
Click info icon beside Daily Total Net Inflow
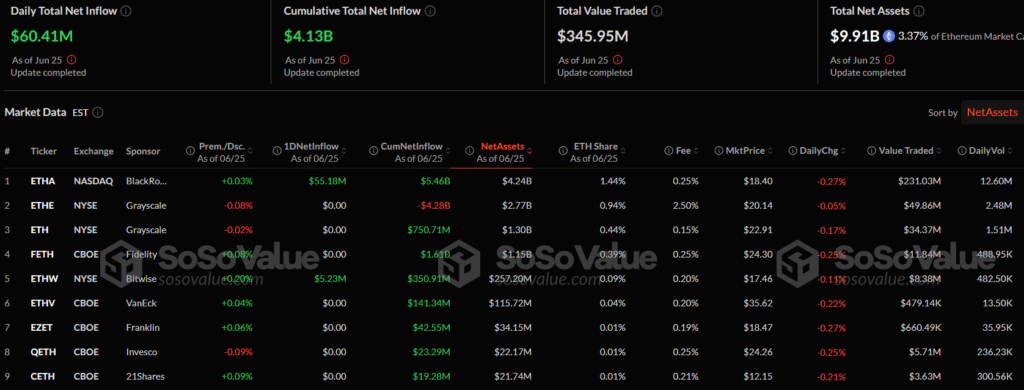pos(126,11)
